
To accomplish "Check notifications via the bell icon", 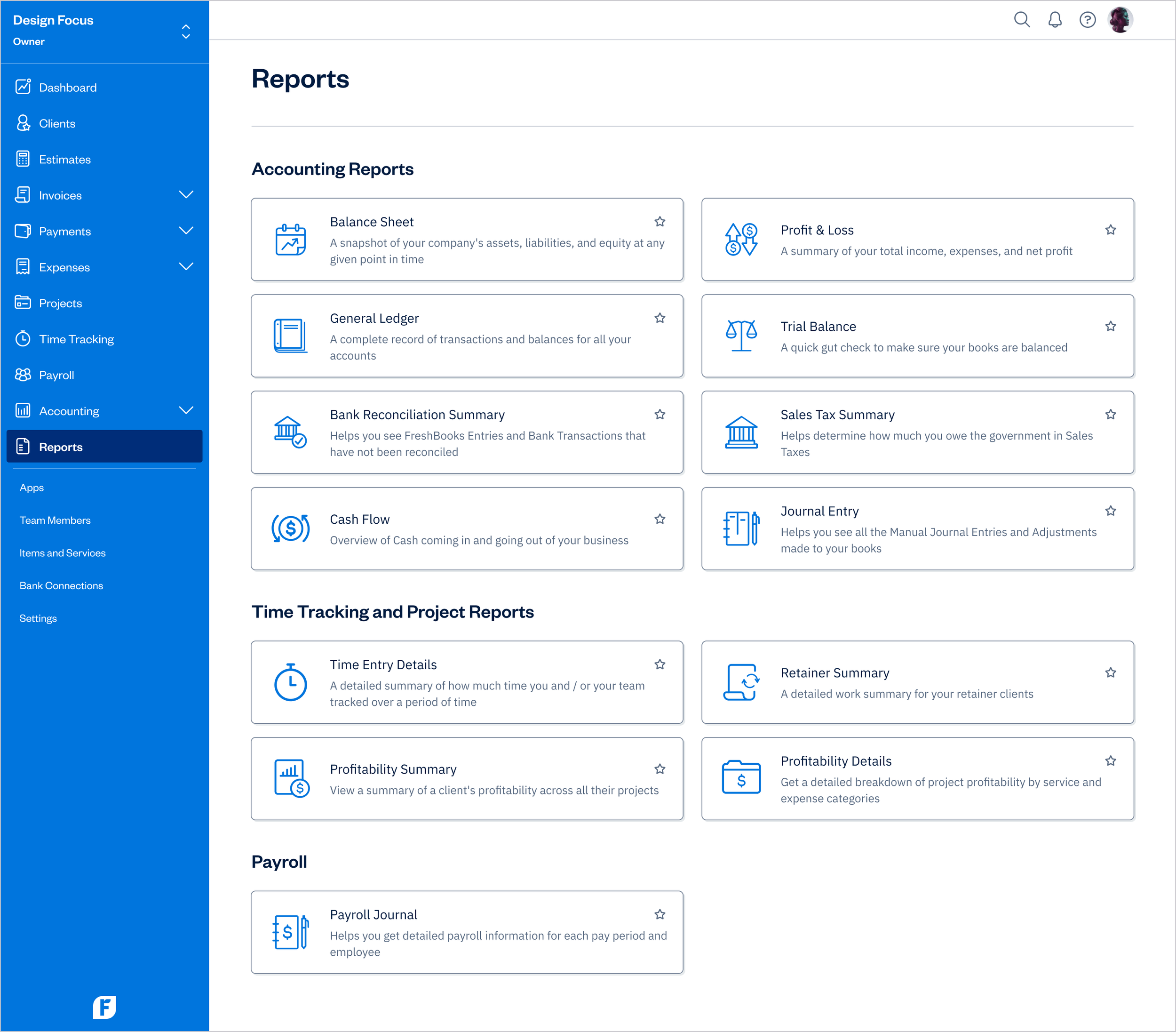I will pos(1055,19).
